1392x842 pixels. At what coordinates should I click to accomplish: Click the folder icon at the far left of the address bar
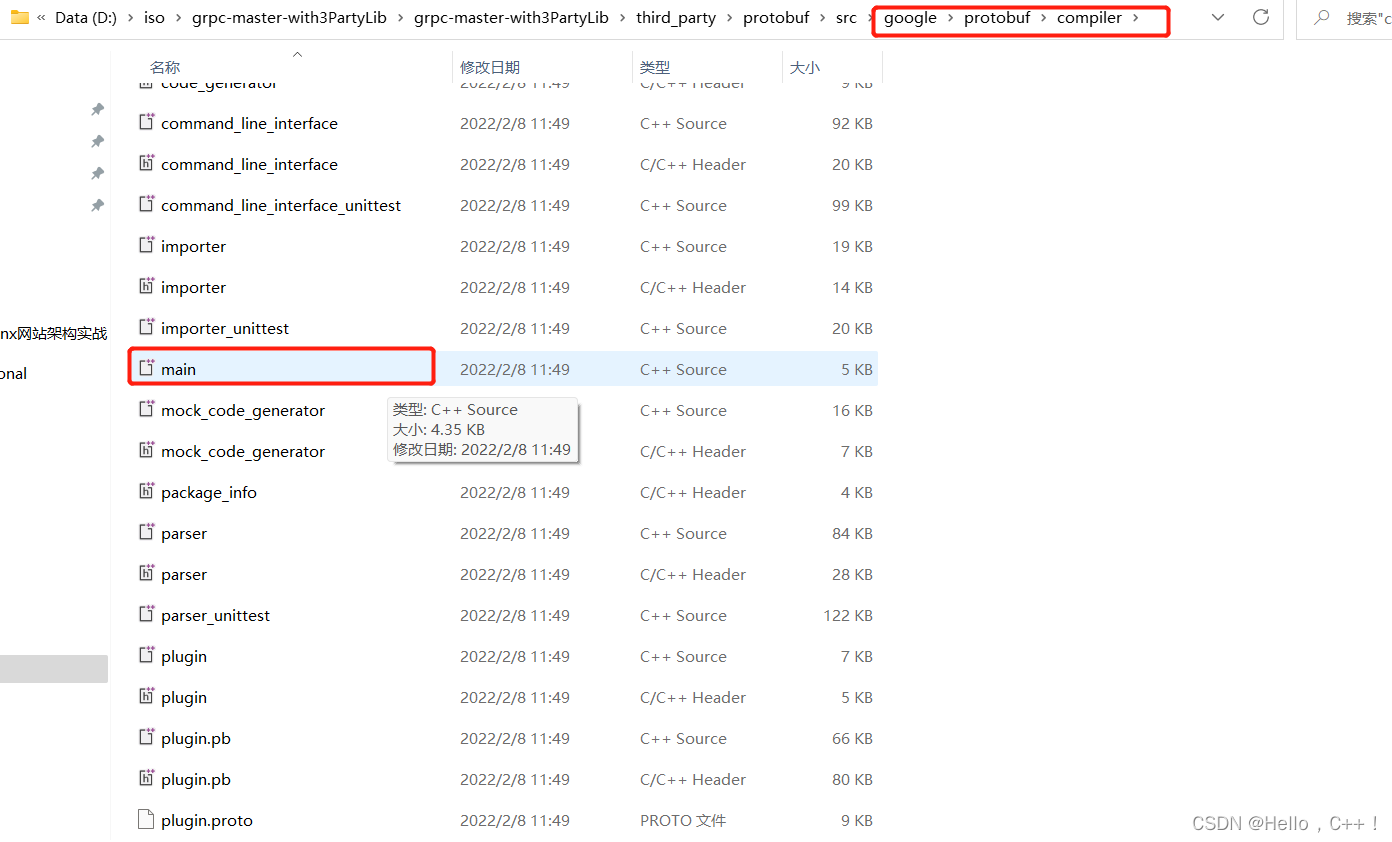pyautogui.click(x=20, y=17)
